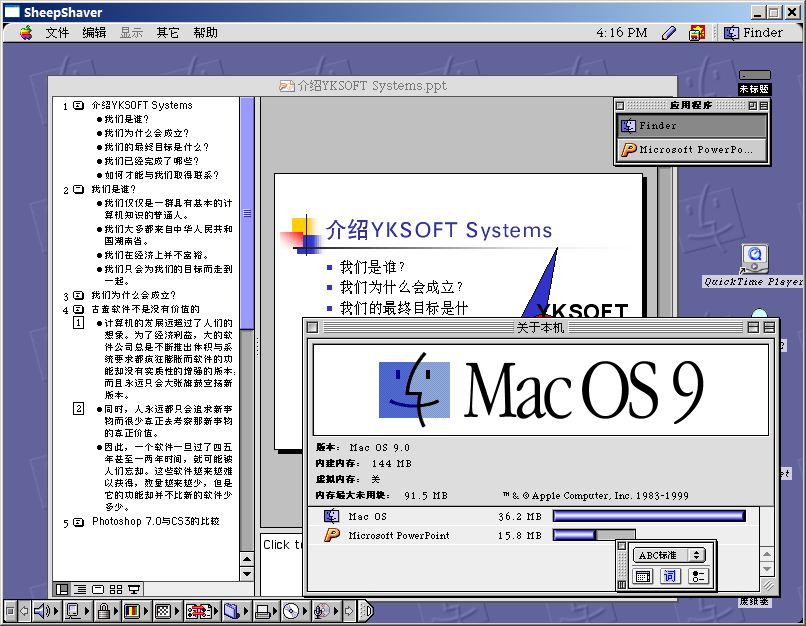
Task: Open the location switching control strip module
Action: click(202, 611)
